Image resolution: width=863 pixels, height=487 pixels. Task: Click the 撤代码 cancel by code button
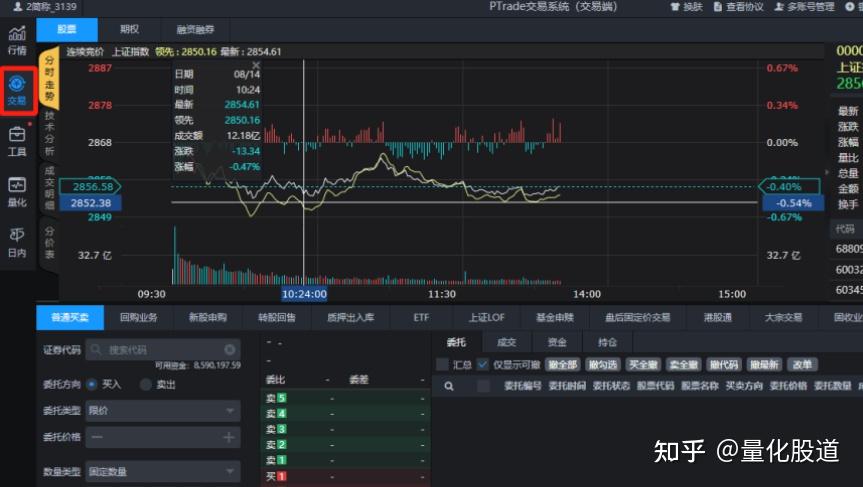click(724, 364)
